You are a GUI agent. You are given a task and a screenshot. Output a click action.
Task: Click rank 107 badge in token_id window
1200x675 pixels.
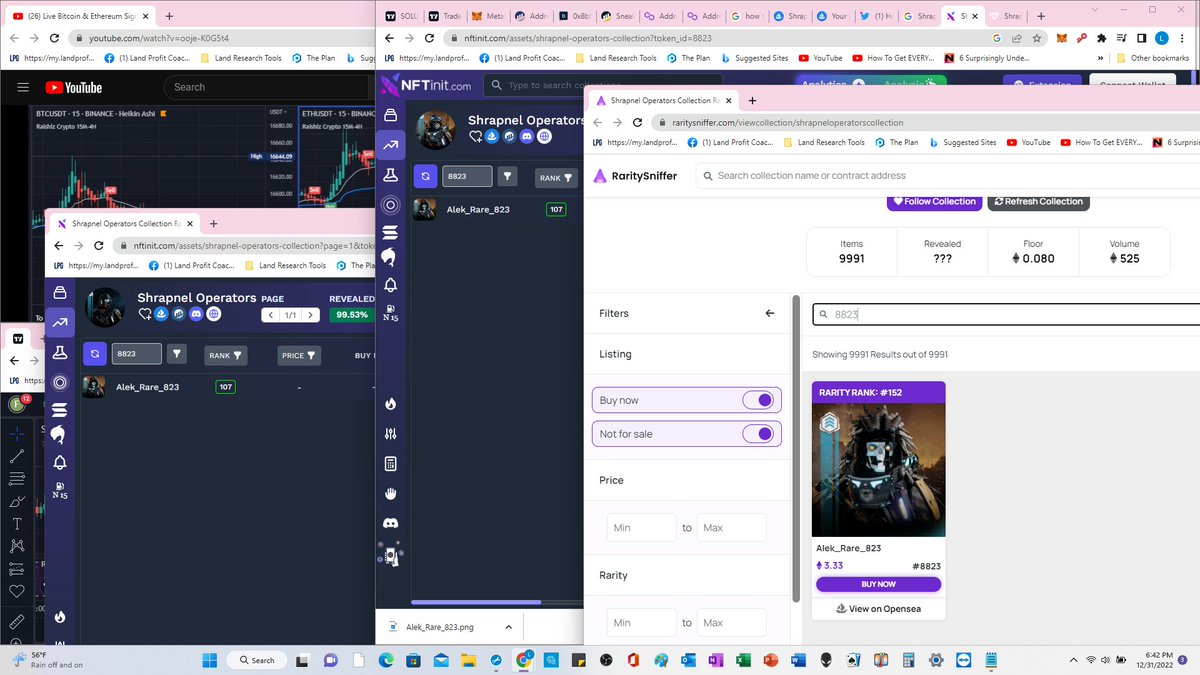tap(556, 209)
